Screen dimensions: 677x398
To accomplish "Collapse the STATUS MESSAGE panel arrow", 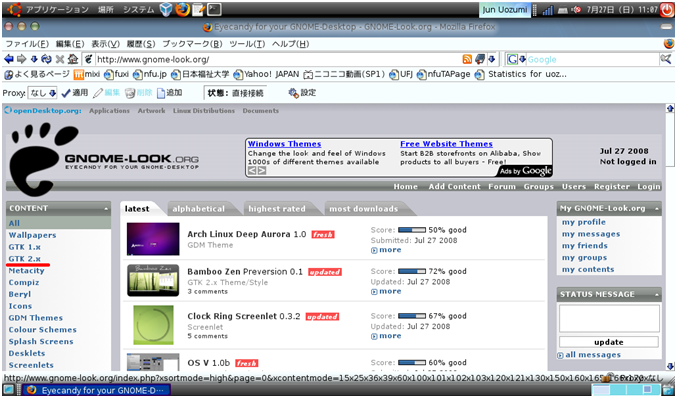I will point(657,295).
